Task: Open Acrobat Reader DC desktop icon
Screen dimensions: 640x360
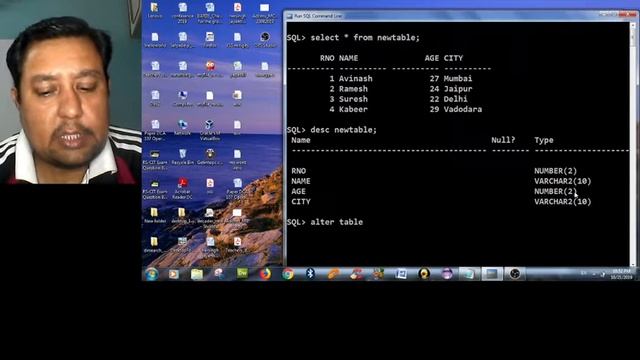Action: click(182, 188)
